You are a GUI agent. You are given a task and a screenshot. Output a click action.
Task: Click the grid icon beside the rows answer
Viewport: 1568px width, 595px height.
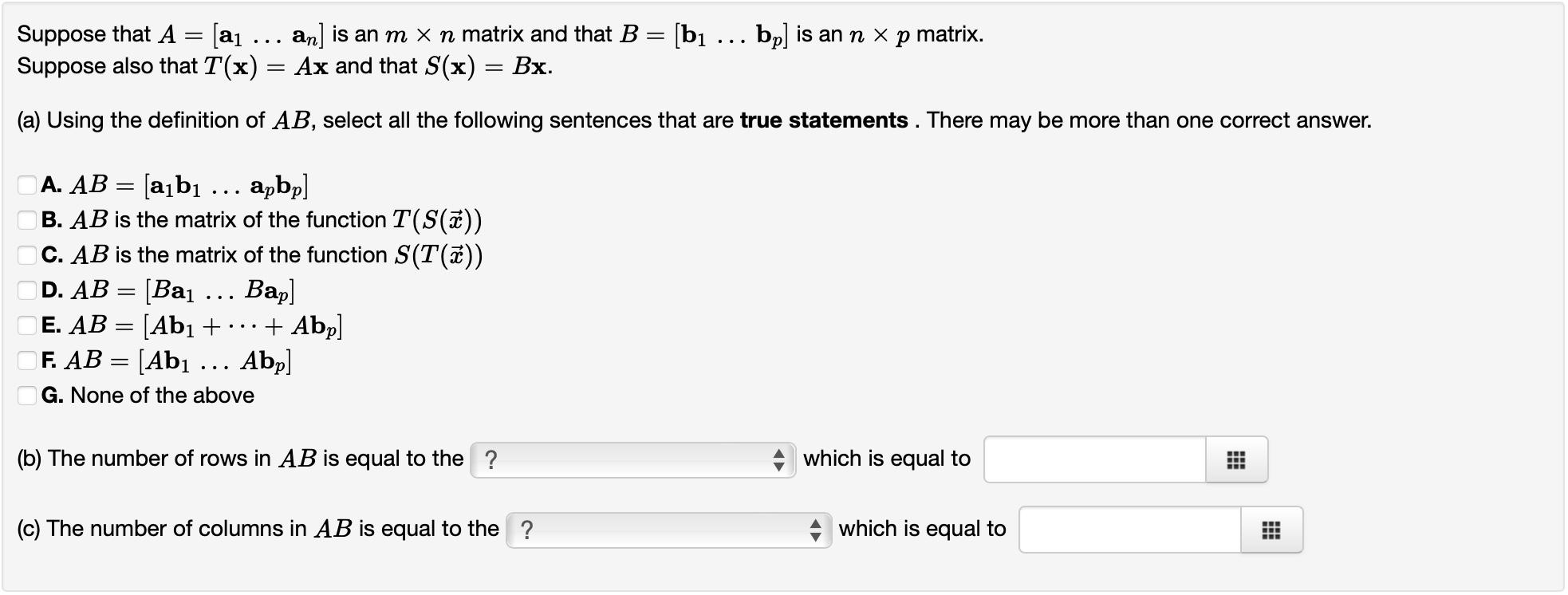coord(1235,460)
